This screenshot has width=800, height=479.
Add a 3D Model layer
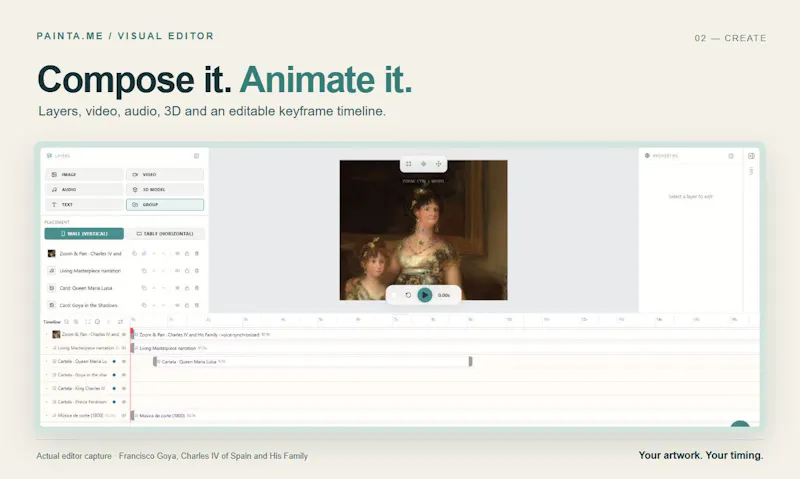pos(165,189)
